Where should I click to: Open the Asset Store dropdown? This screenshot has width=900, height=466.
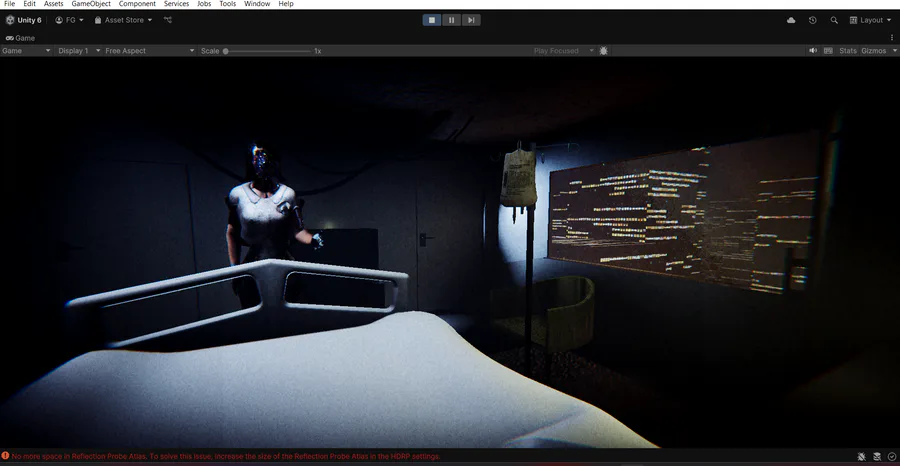pos(123,20)
